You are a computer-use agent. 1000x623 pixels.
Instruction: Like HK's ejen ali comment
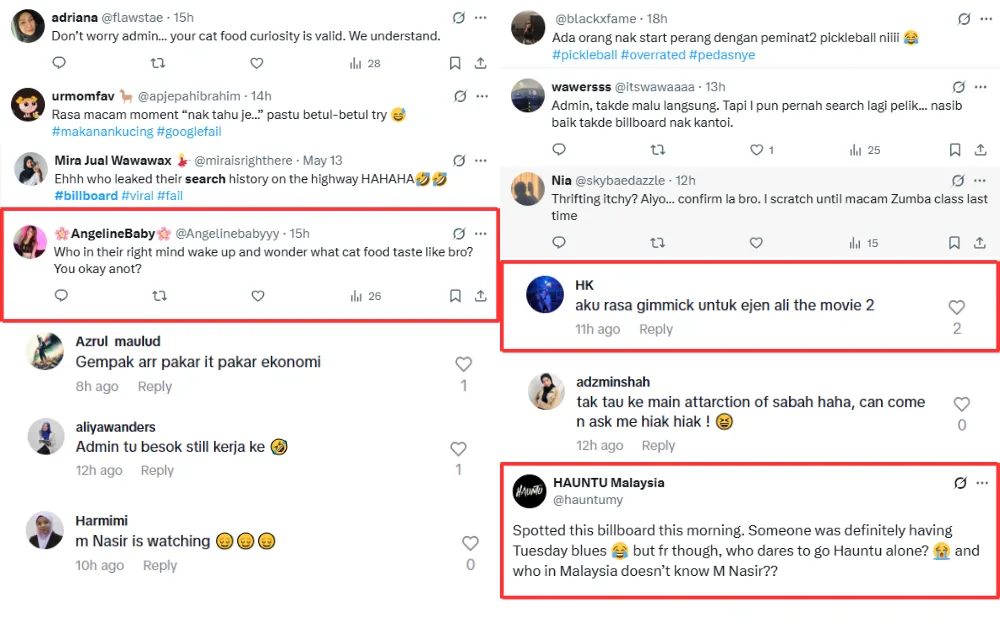[957, 308]
